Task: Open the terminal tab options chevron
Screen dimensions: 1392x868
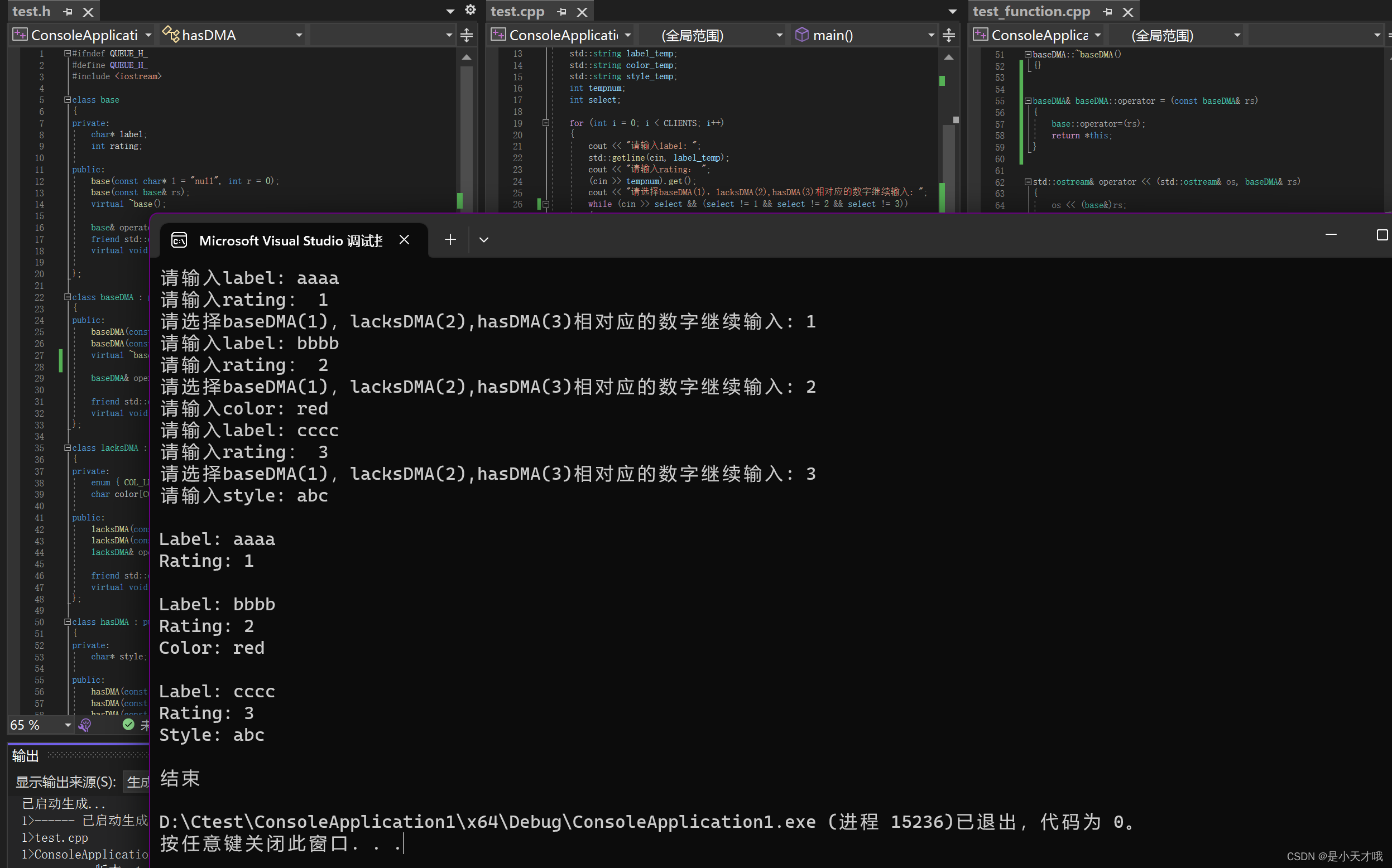Action: (x=483, y=239)
